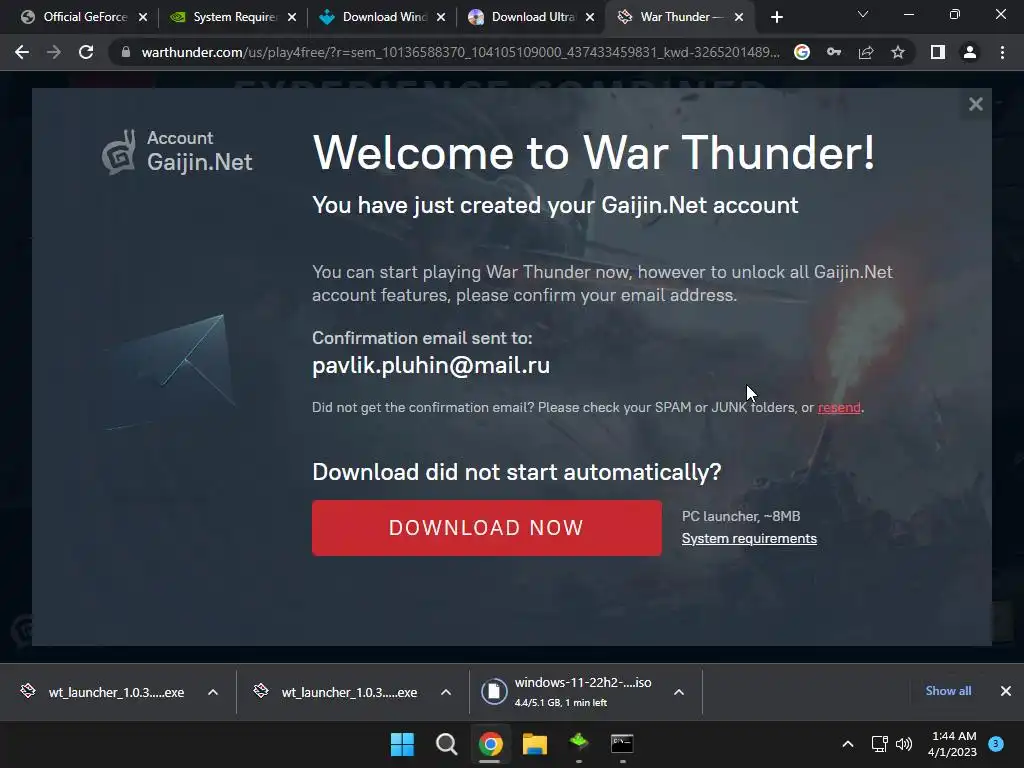Share this page via share icon
1024x768 pixels.
(866, 52)
